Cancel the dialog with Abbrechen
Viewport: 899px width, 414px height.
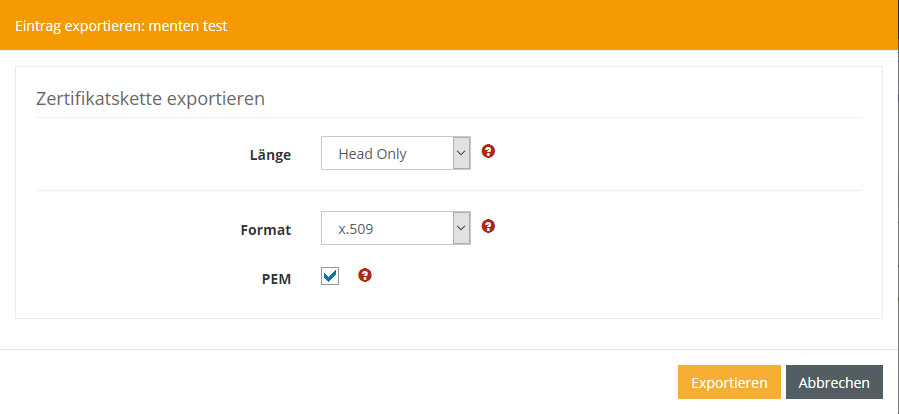pos(834,382)
